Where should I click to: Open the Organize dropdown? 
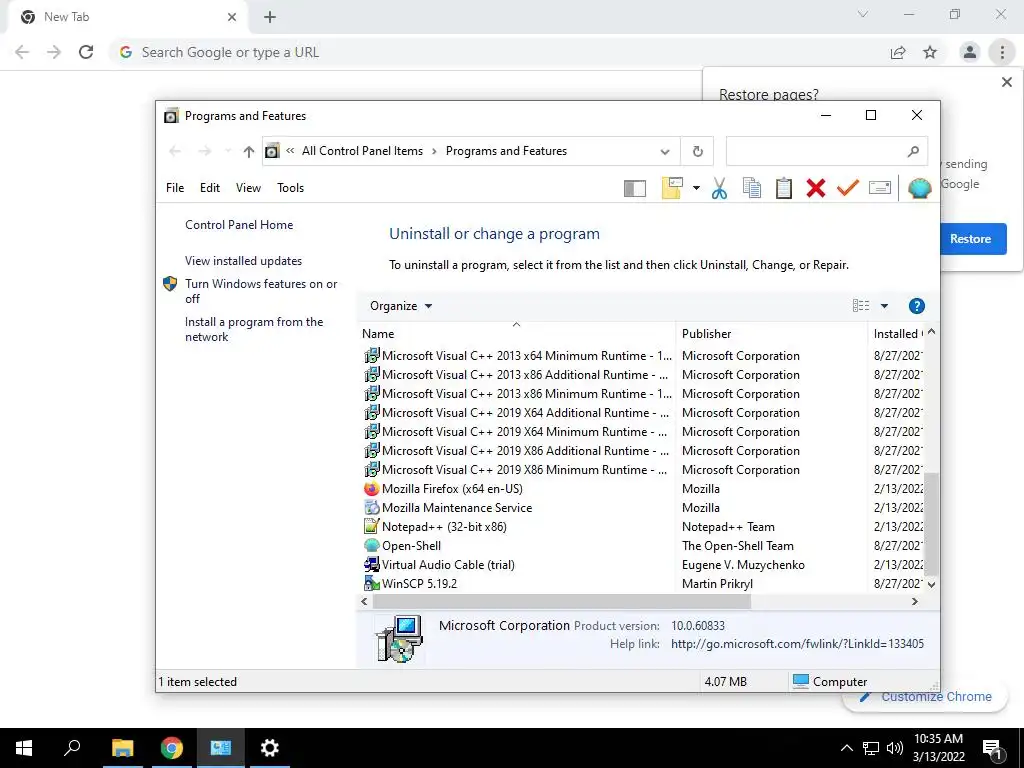400,306
